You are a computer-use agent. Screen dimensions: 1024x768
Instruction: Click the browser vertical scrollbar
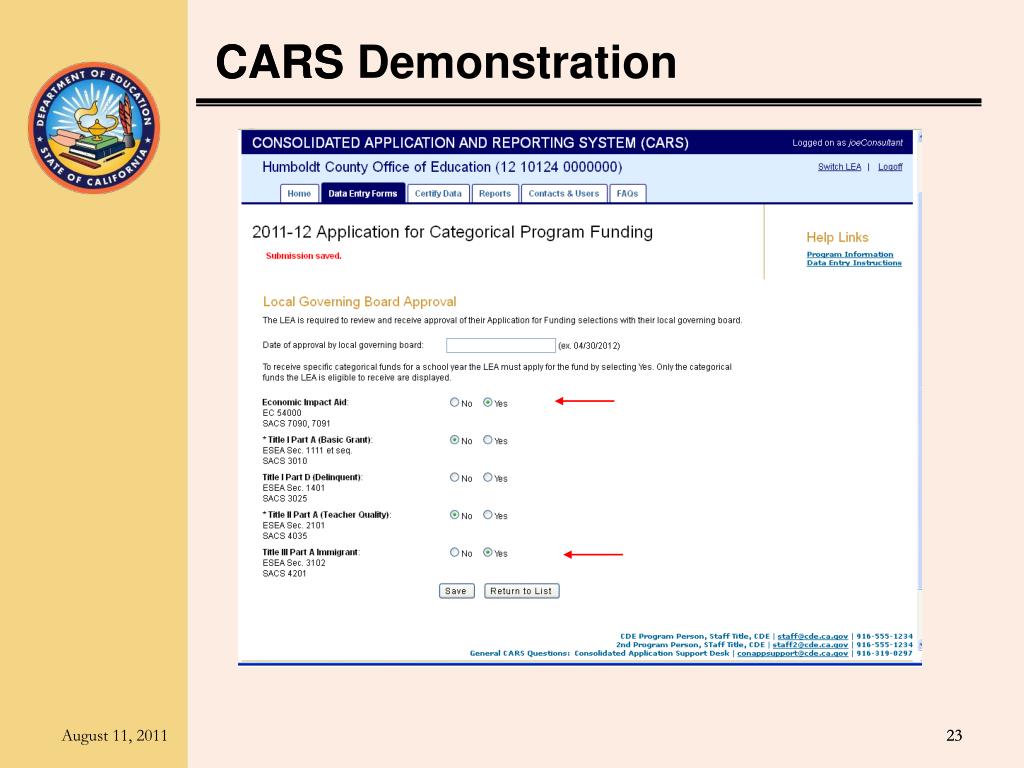coord(920,392)
